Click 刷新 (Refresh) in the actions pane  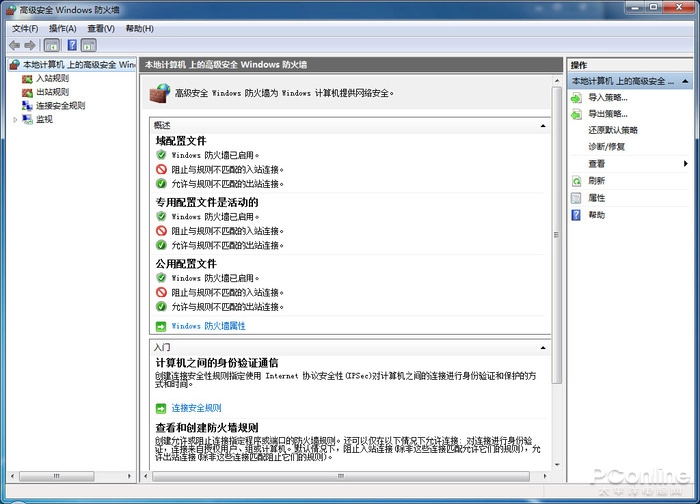597,181
